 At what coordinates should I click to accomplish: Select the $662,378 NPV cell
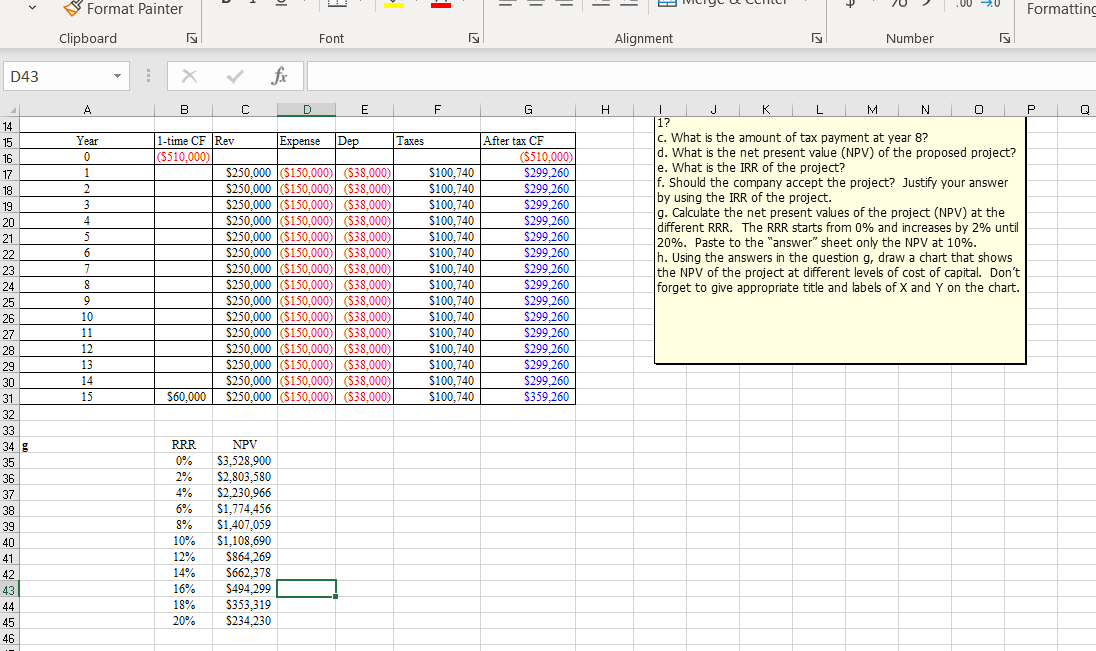point(245,573)
